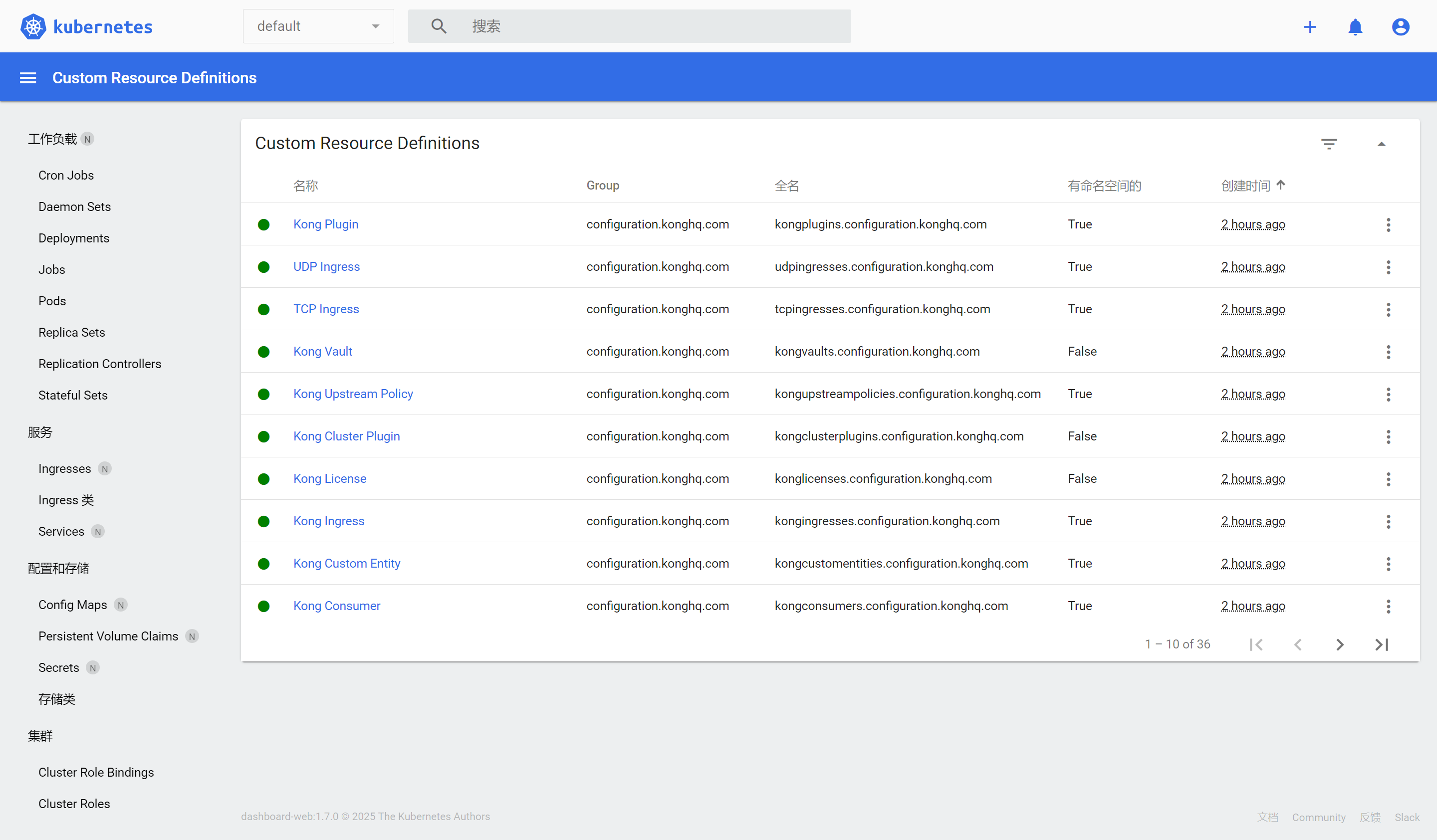Open the default namespace dropdown

click(x=318, y=26)
